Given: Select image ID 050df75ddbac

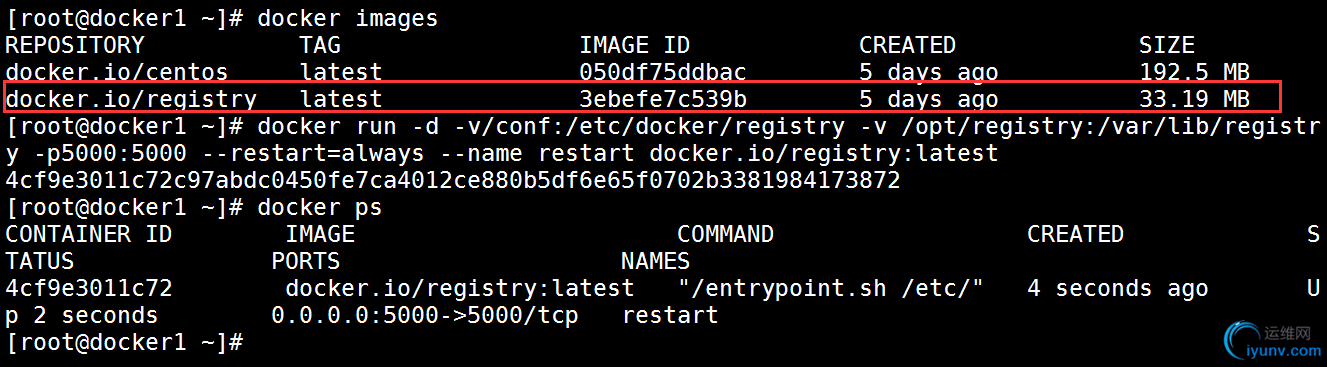Looking at the screenshot, I should point(663,72).
